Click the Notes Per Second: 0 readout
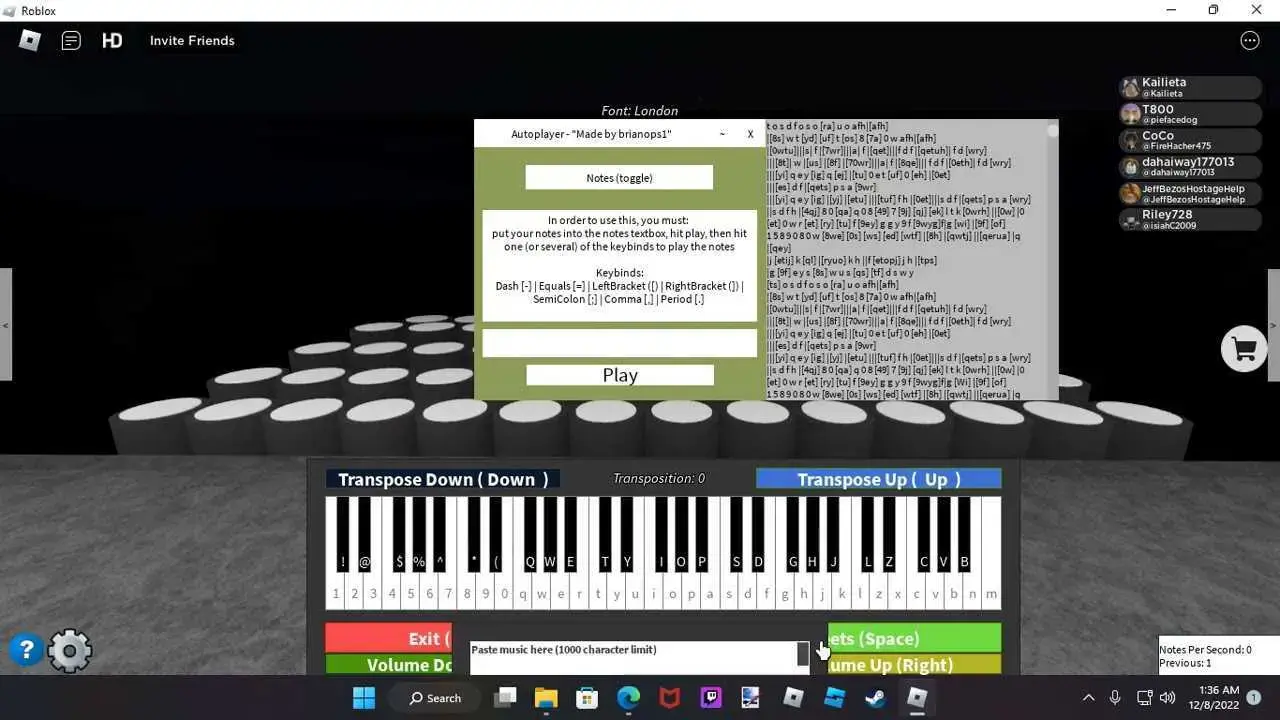 (x=1205, y=650)
